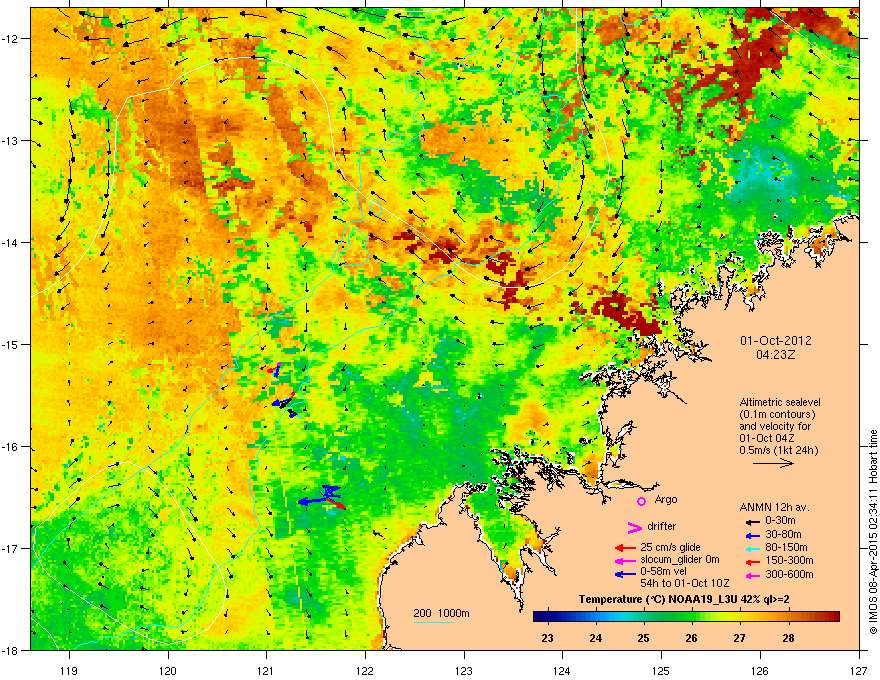
Task: Click the magenta 300-600m ANMN arrow
Action: [x=753, y=575]
